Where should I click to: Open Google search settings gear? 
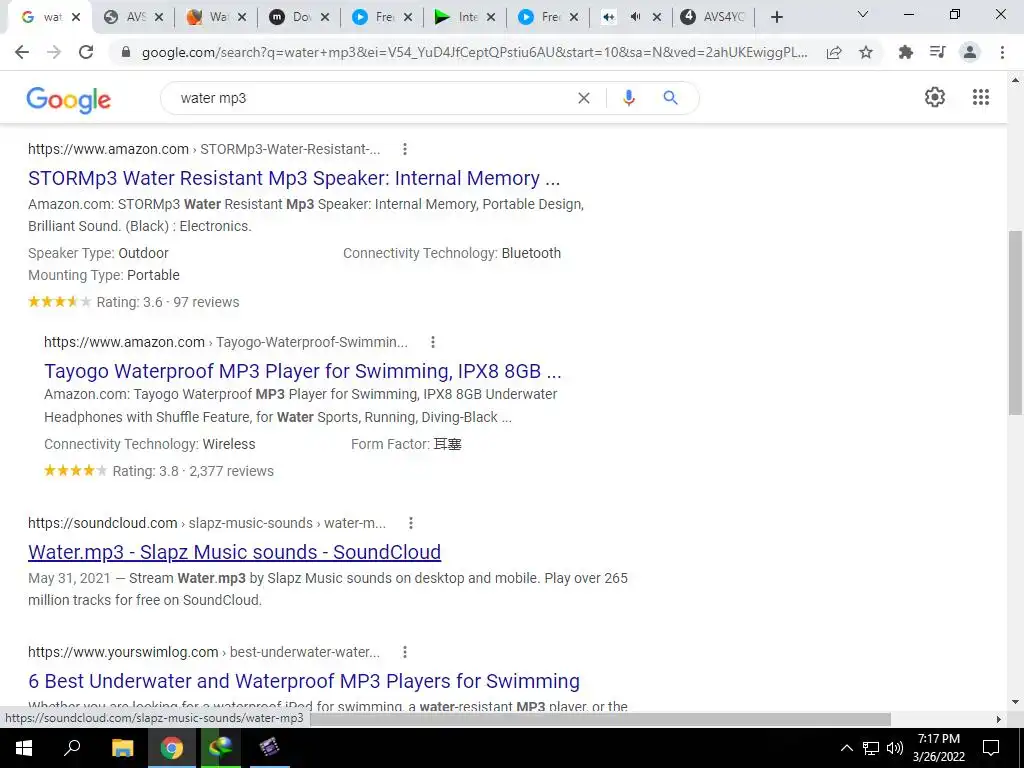[935, 97]
